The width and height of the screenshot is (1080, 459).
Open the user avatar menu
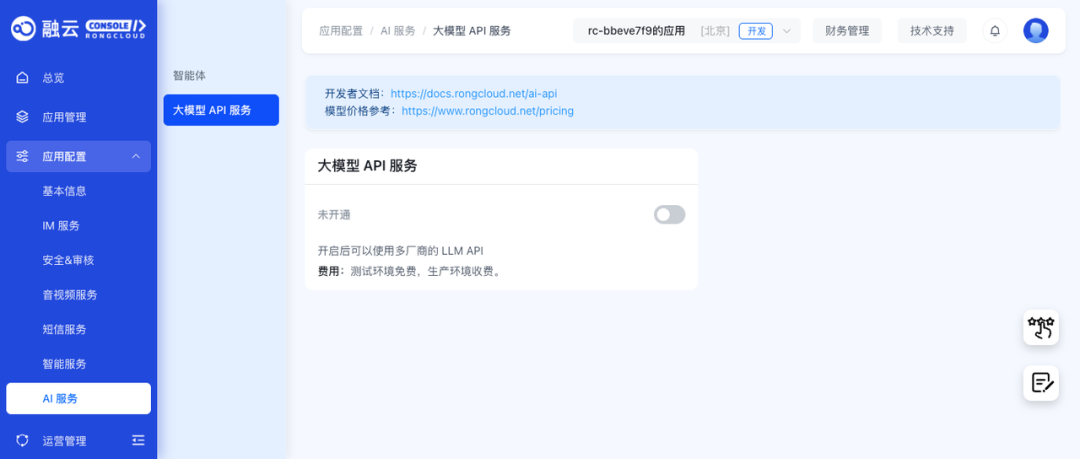point(1035,31)
